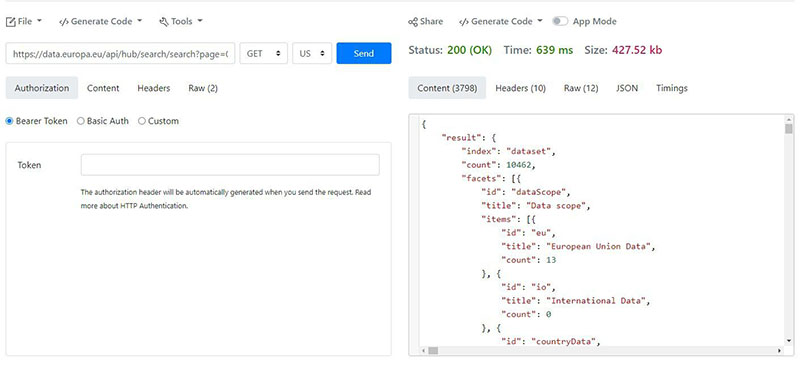Image resolution: width=800 pixels, height=368 pixels.
Task: Switch to the request Authorization tab
Action: pyautogui.click(x=42, y=88)
